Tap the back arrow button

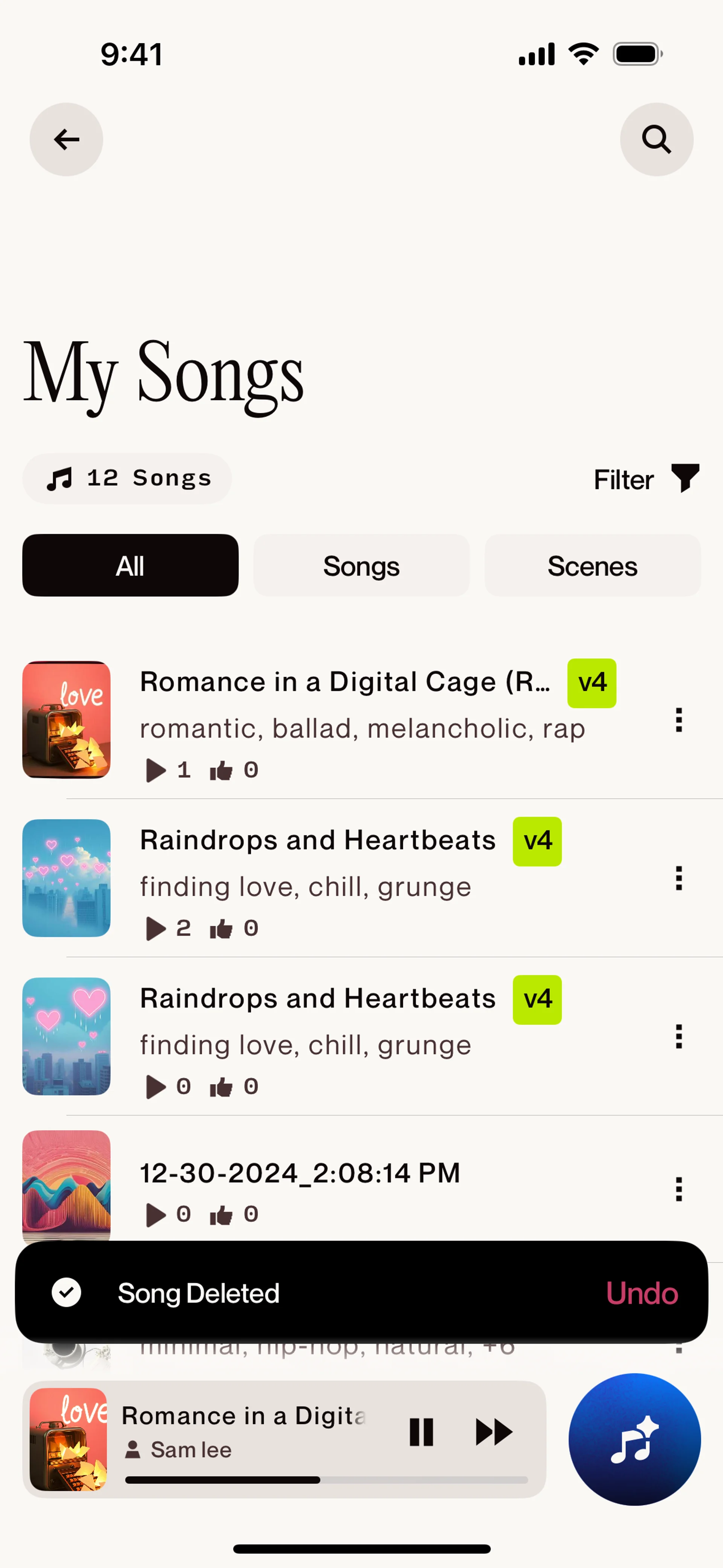click(x=66, y=139)
